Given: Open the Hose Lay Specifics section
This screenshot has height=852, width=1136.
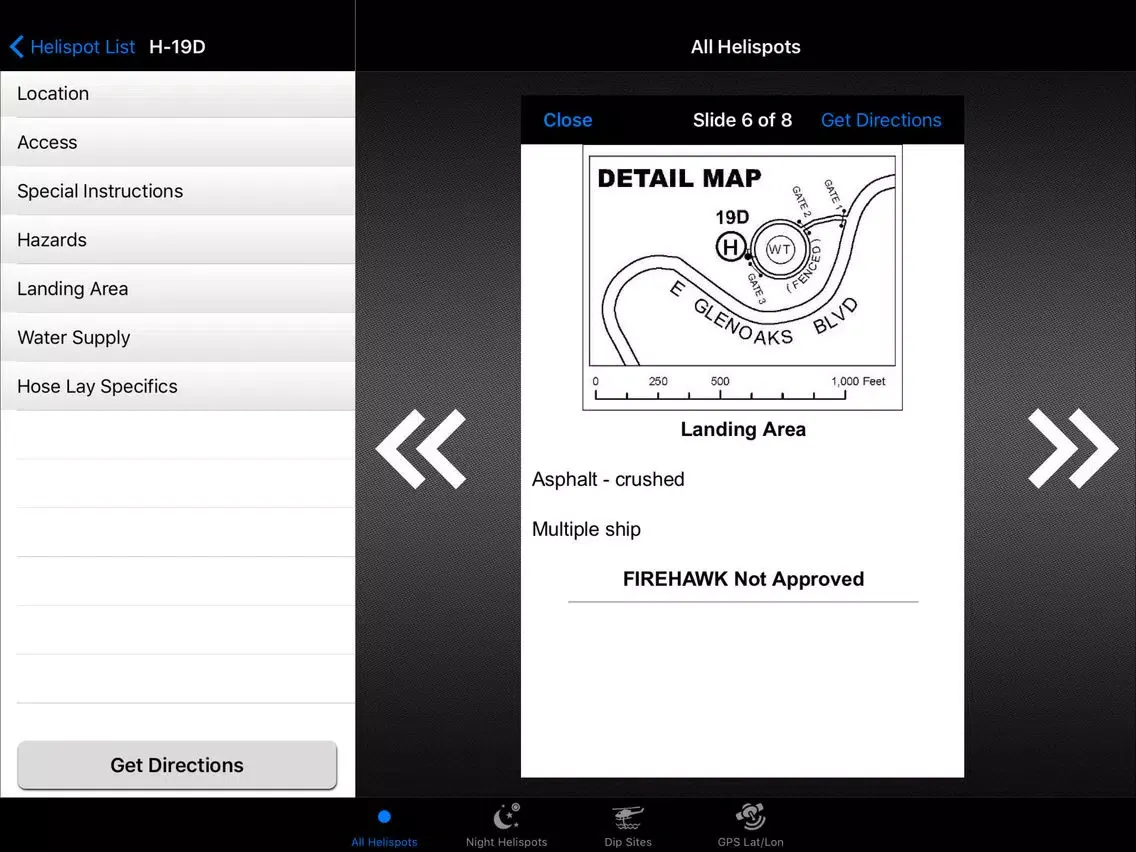Looking at the screenshot, I should [x=178, y=386].
